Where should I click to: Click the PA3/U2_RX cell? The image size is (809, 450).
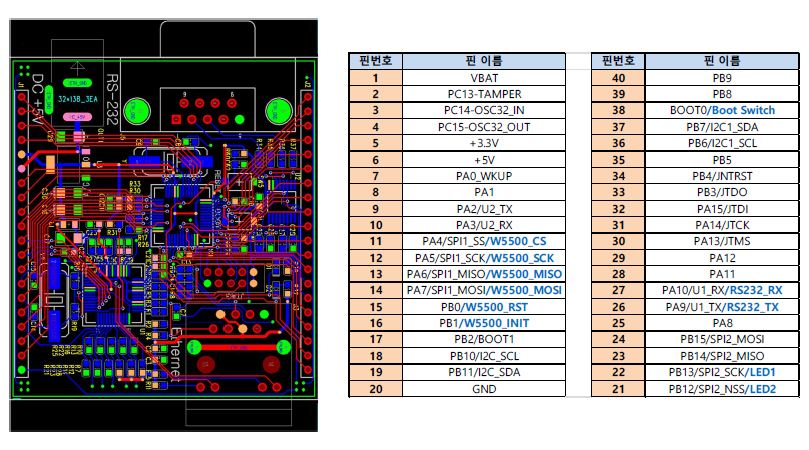click(484, 225)
